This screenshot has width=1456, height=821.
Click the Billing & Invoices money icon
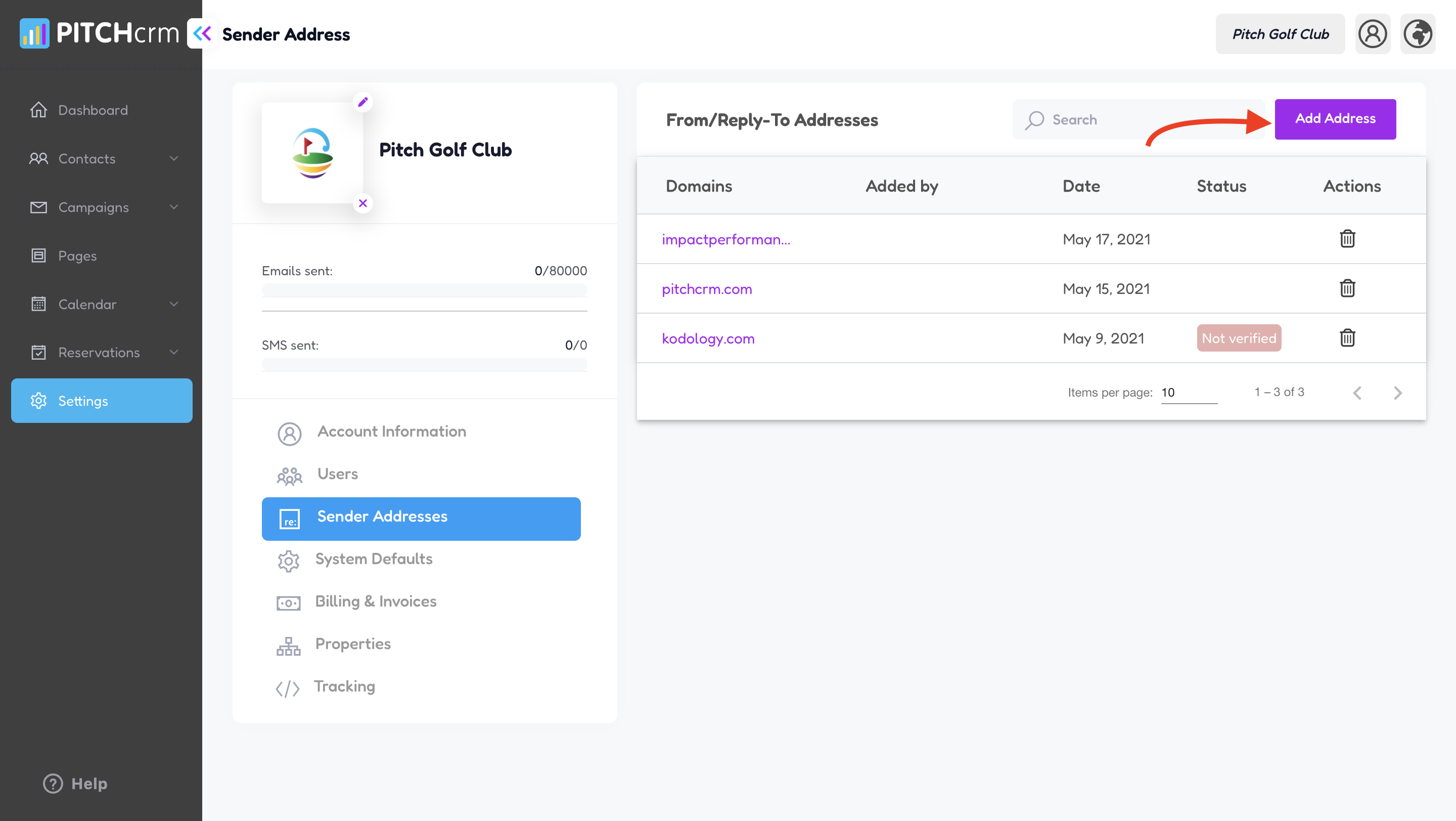(288, 603)
